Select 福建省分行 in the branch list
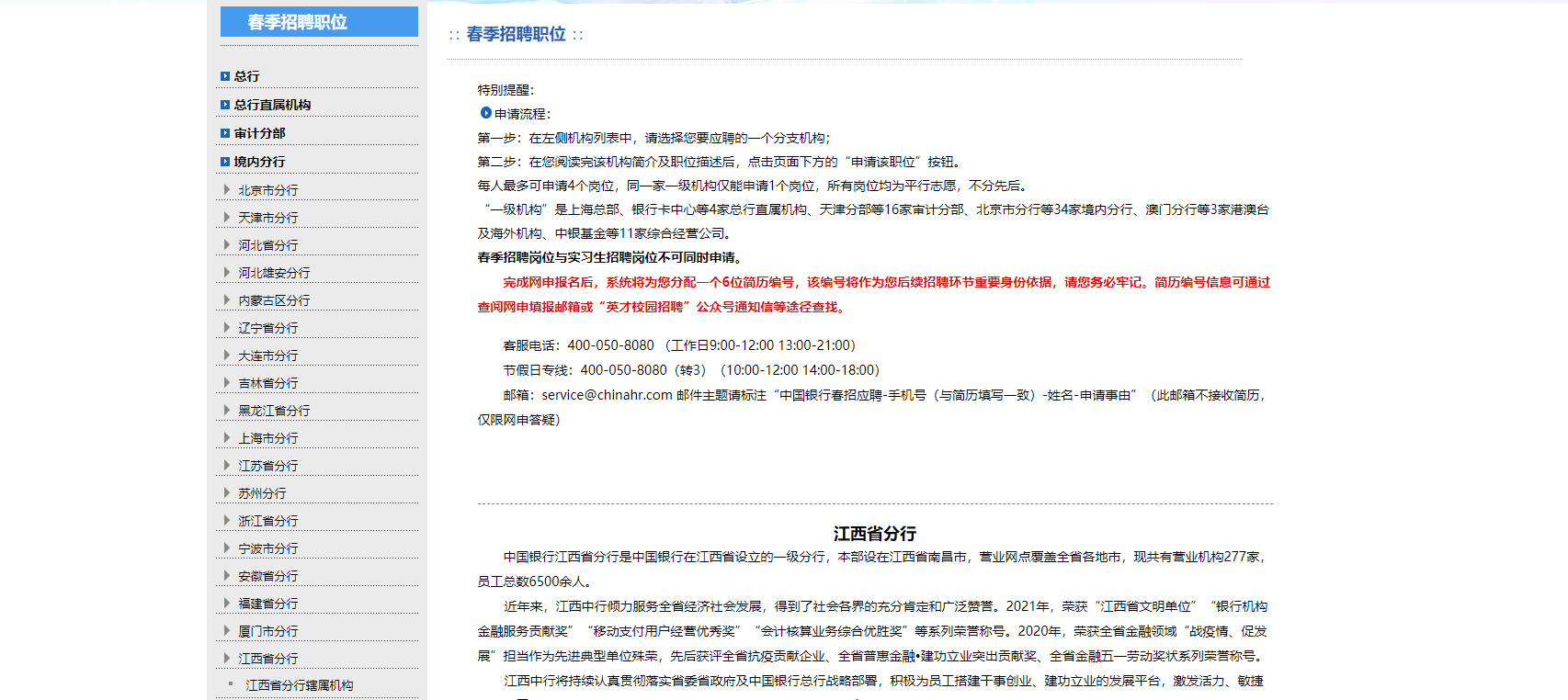This screenshot has width=1568, height=700. pyautogui.click(x=268, y=604)
